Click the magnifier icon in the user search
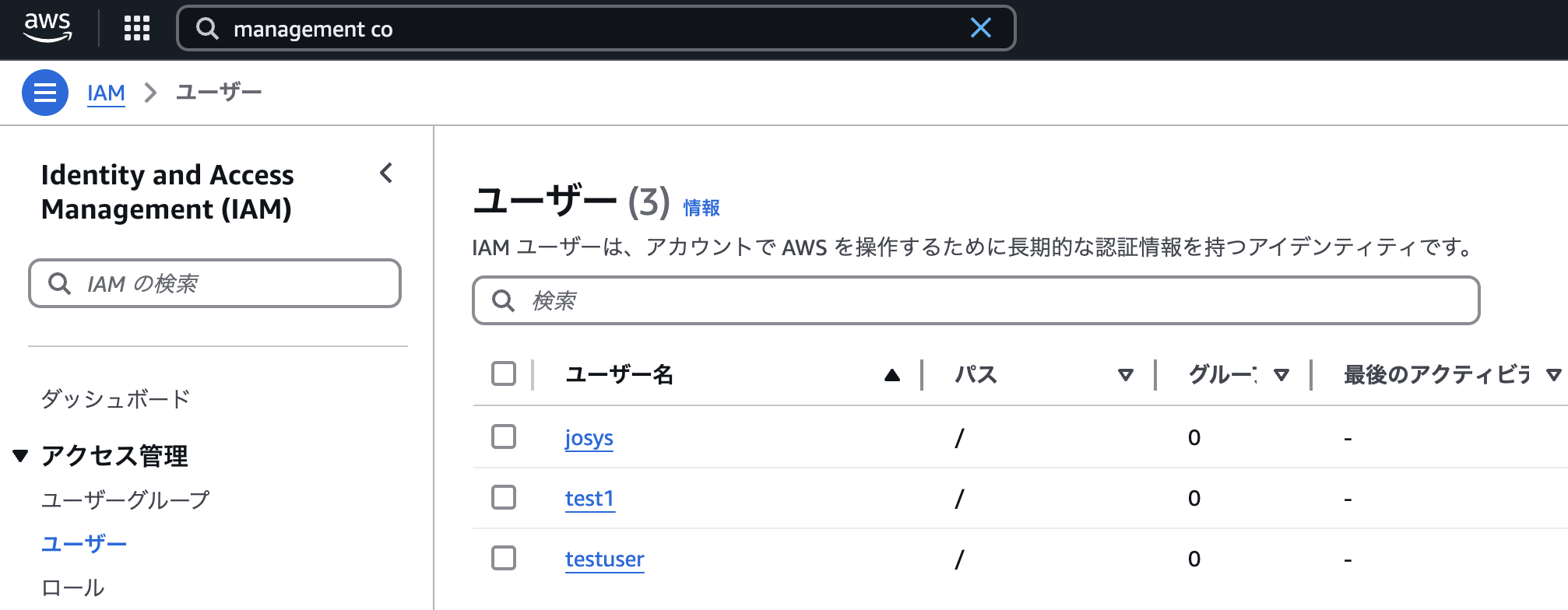Image resolution: width=1568 pixels, height=610 pixels. pyautogui.click(x=504, y=300)
